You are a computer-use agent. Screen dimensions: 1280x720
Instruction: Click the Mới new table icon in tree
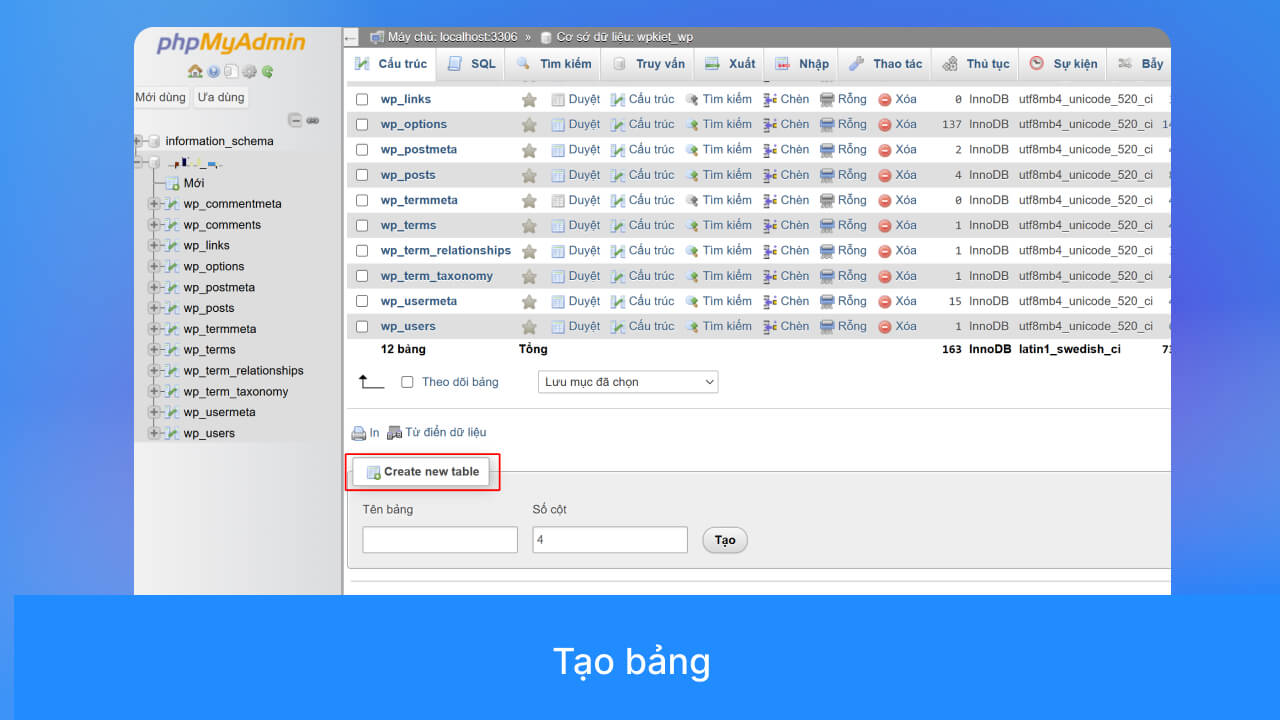[173, 183]
